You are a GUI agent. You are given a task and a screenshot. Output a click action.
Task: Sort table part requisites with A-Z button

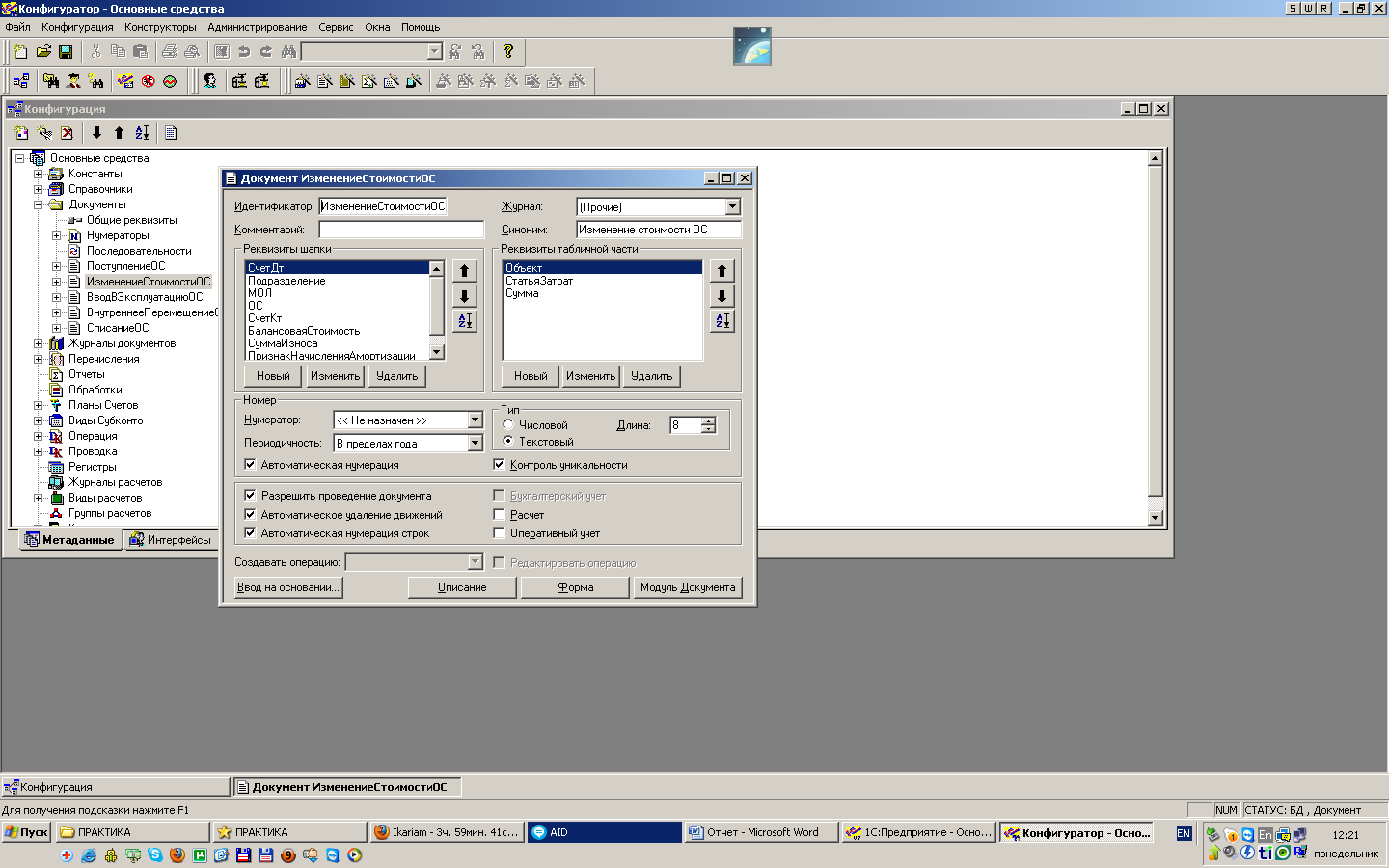[722, 321]
